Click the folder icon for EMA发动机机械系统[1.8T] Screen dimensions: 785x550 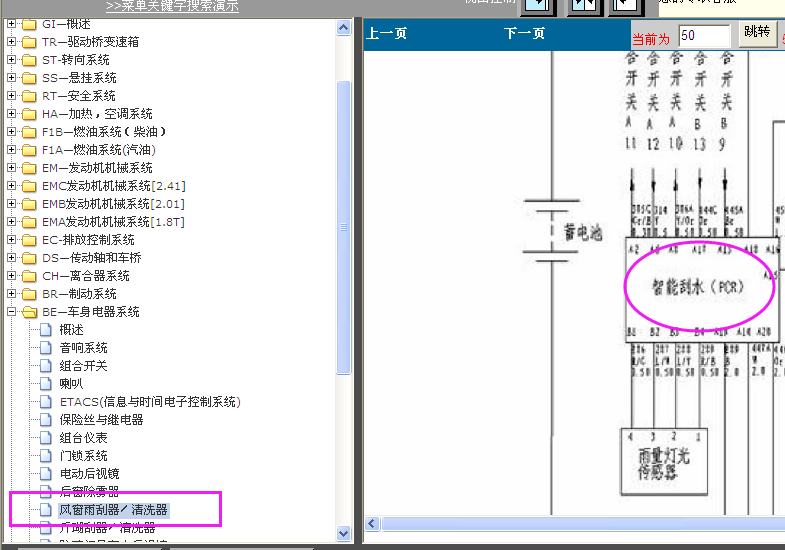coord(29,222)
